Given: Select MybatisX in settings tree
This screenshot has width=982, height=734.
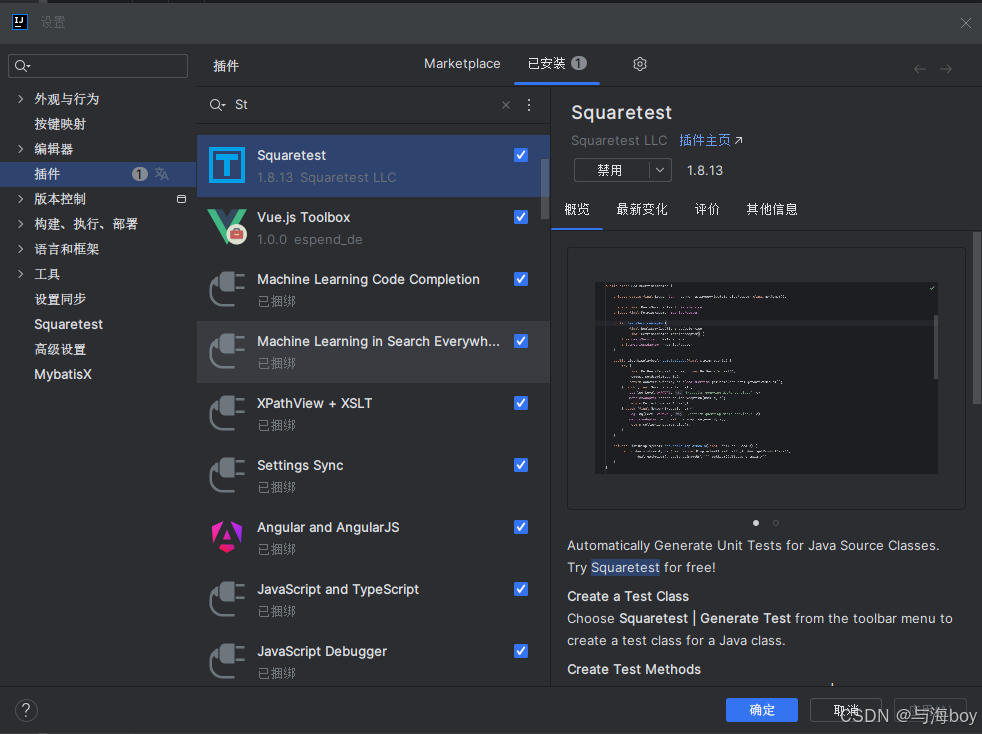Looking at the screenshot, I should (x=63, y=375).
